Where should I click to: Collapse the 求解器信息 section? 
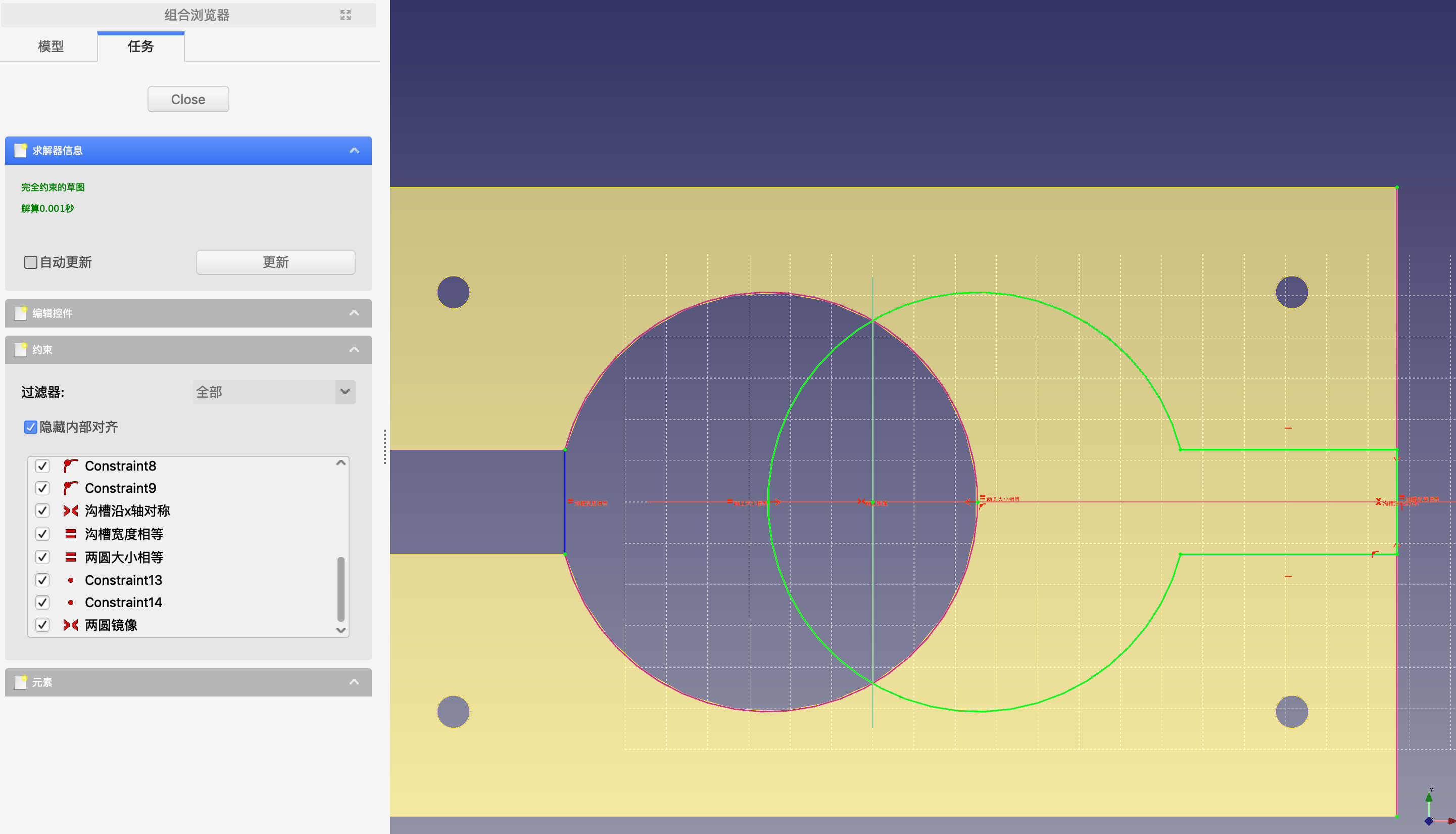pyautogui.click(x=354, y=151)
